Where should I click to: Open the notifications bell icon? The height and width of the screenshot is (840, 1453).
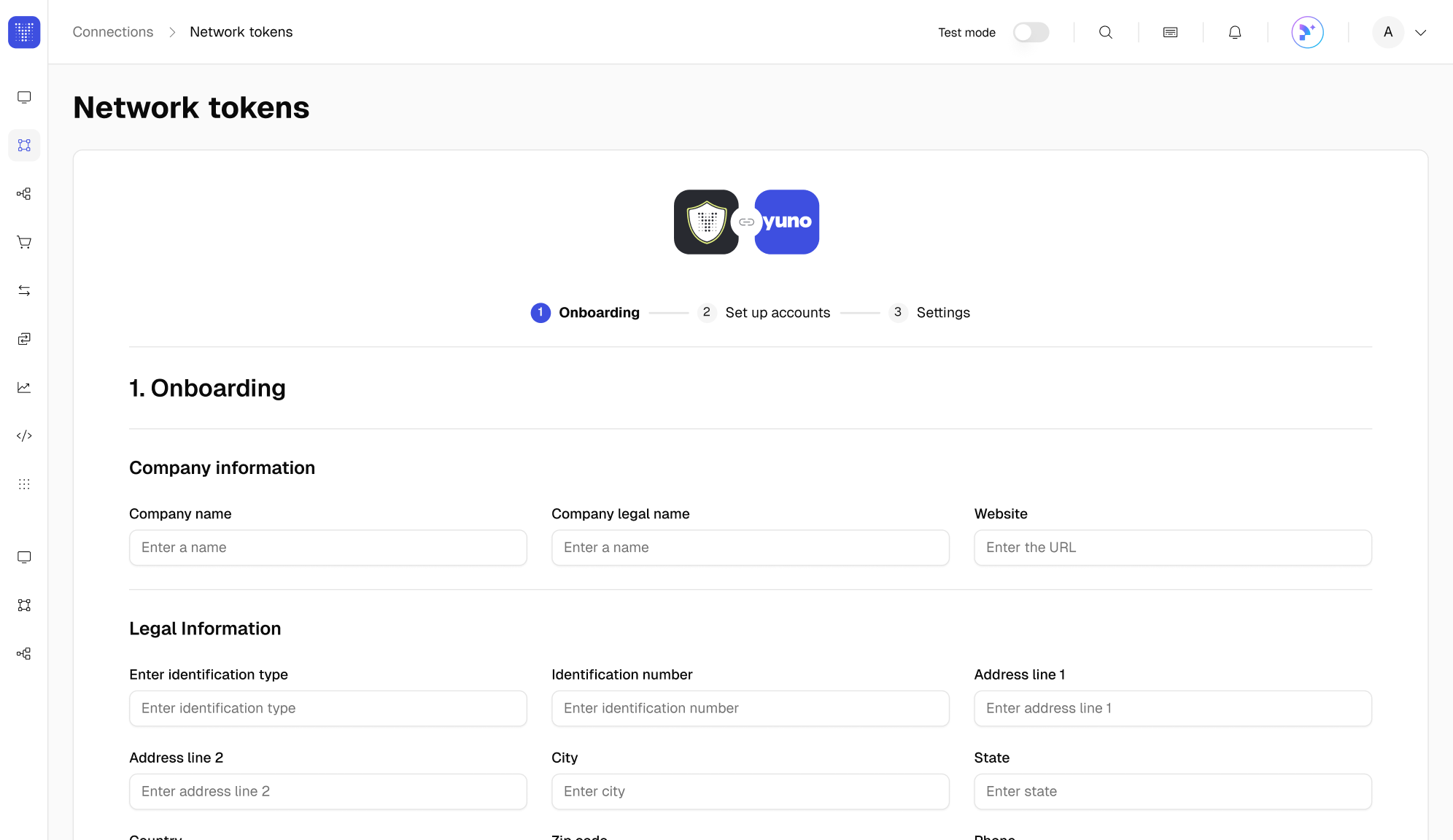(x=1235, y=32)
